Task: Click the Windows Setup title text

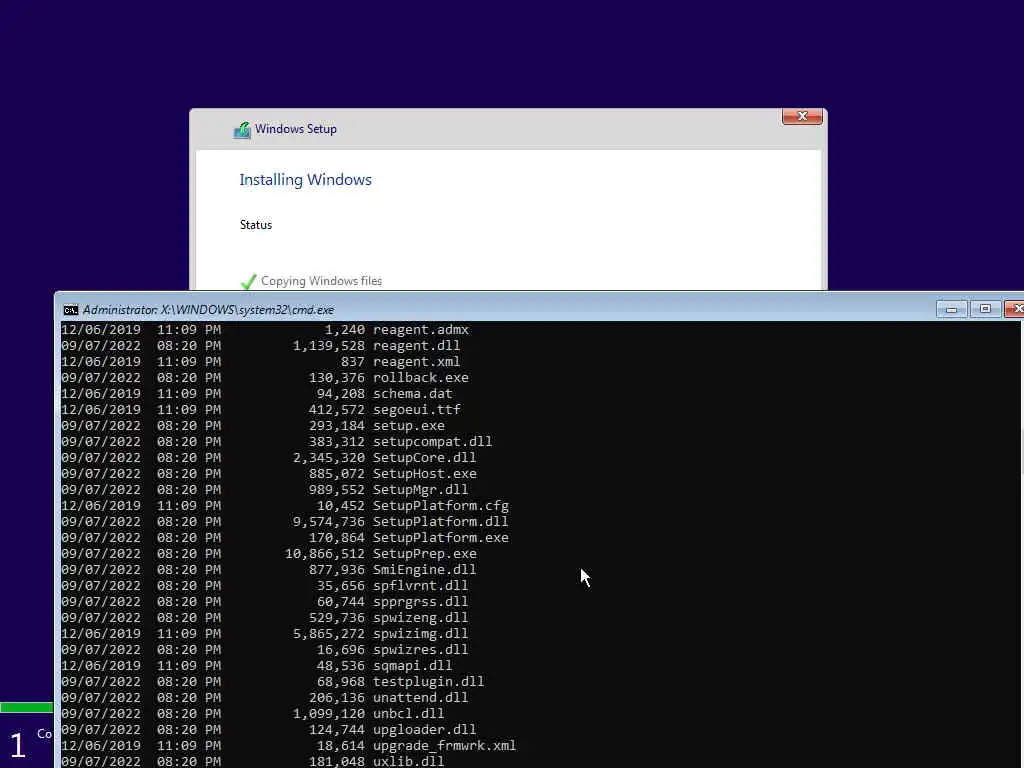Action: coord(296,129)
